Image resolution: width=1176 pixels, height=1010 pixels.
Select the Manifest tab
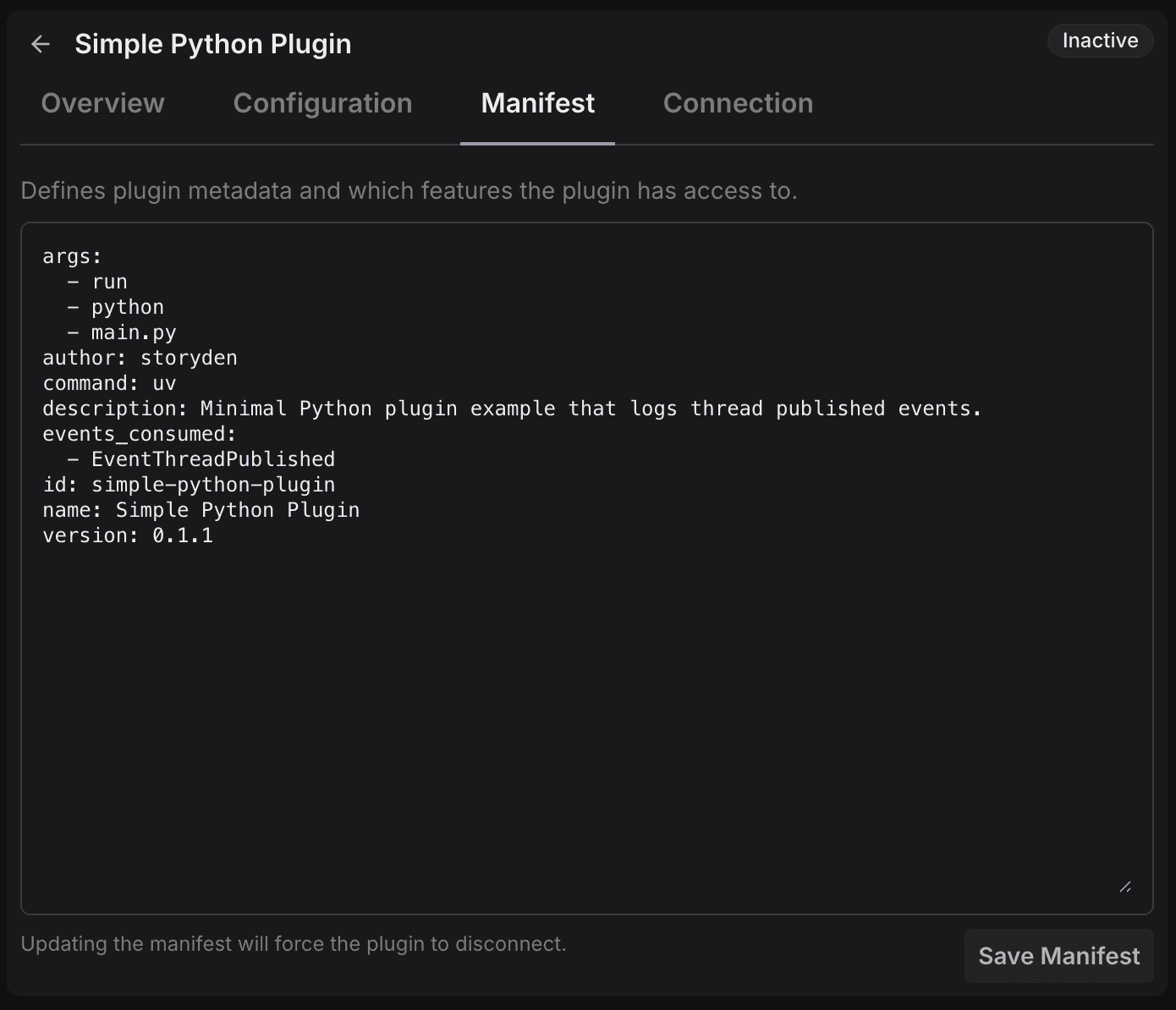click(x=537, y=103)
